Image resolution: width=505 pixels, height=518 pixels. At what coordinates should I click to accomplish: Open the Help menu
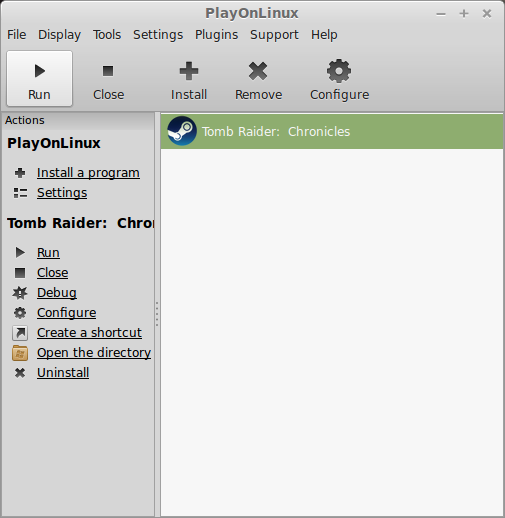pyautogui.click(x=324, y=35)
